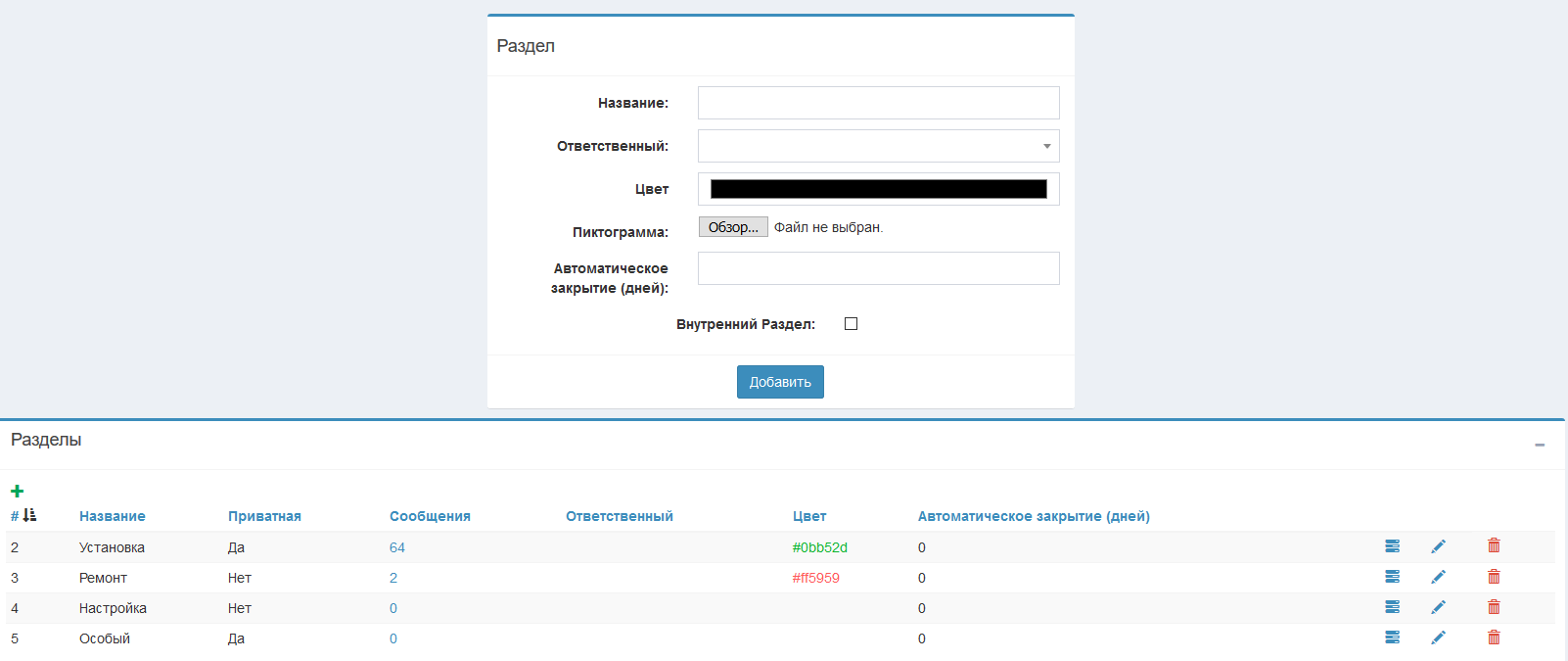Click the list icon in Установка row
Screen dimensions: 1568x661
coord(1392,546)
